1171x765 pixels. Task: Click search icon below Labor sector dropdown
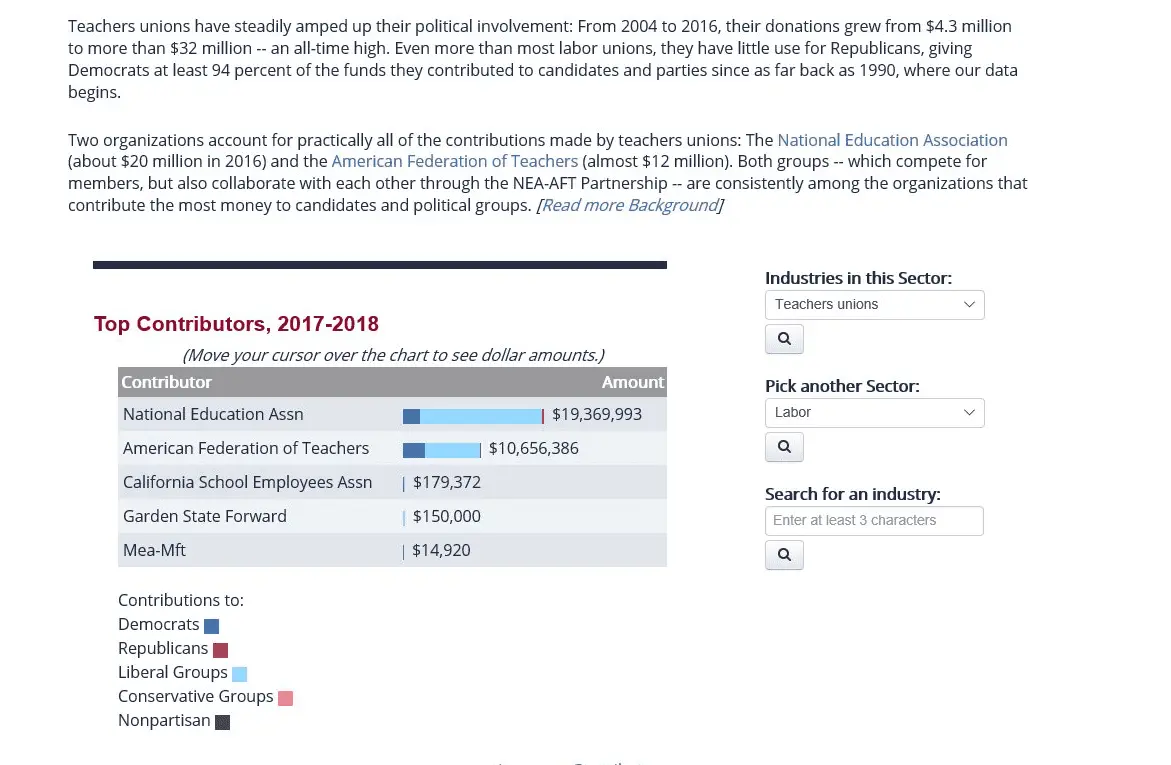click(x=784, y=447)
